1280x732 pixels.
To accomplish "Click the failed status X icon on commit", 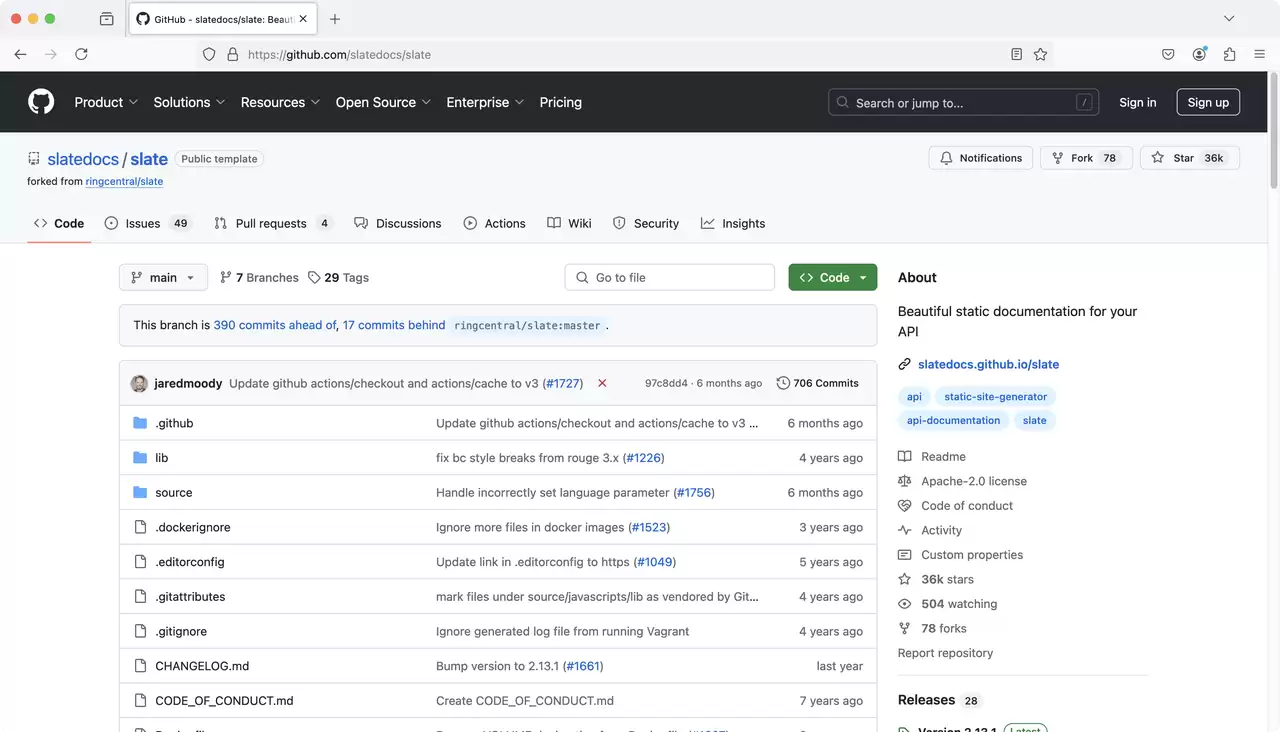I will coord(602,383).
